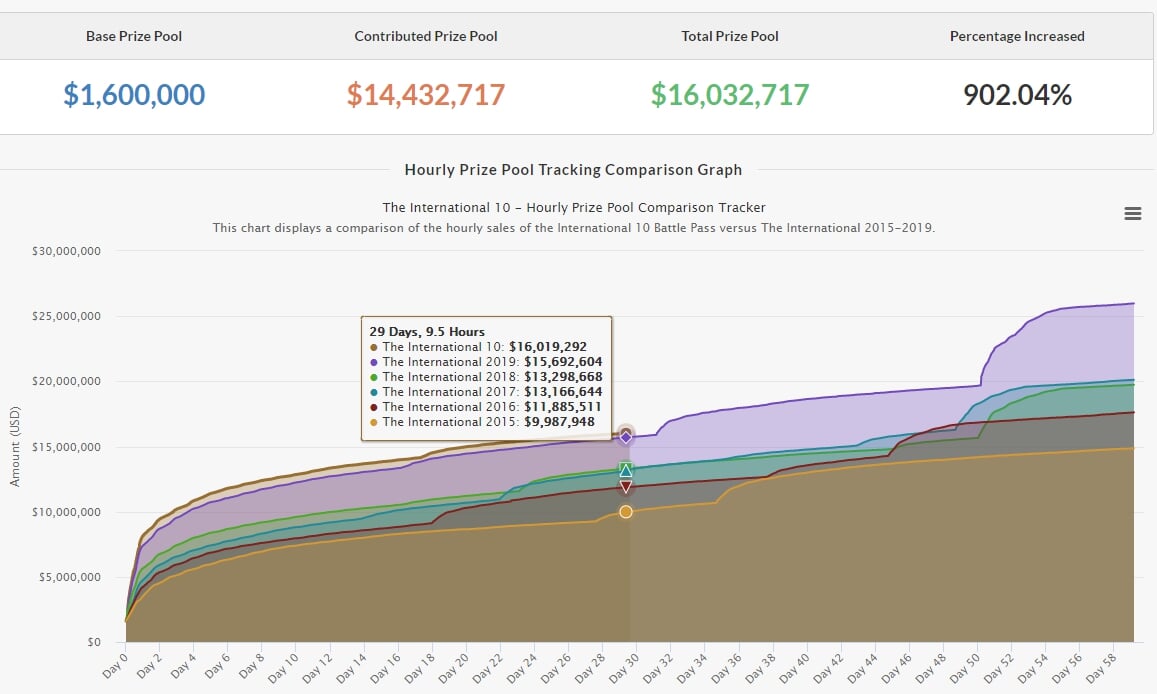Viewport: 1157px width, 694px height.
Task: Click the tooltip row "The International 2015: $9,987,948"
Action: [x=483, y=422]
